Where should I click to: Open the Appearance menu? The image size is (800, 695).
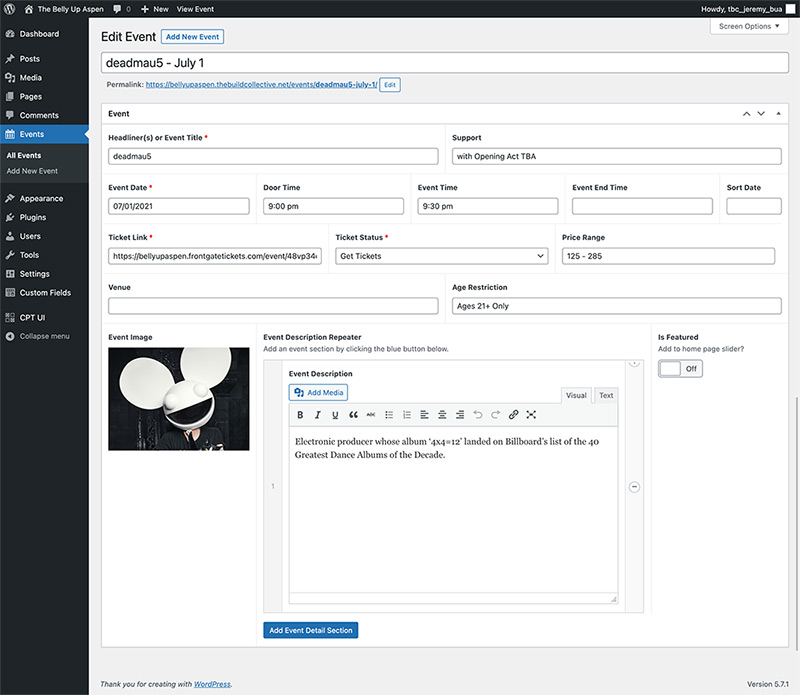[x=44, y=198]
